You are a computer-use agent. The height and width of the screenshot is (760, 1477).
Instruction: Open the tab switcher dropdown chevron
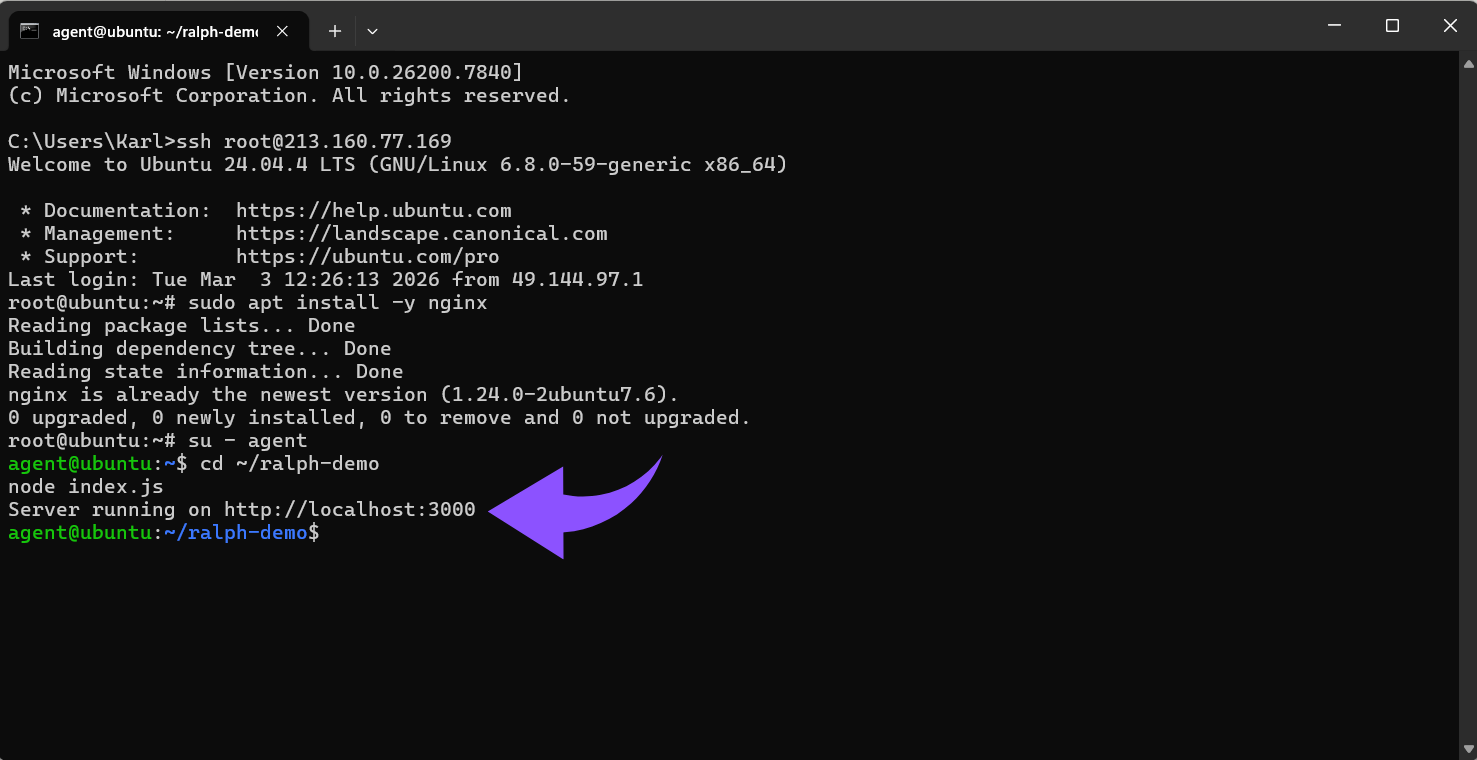click(x=372, y=31)
